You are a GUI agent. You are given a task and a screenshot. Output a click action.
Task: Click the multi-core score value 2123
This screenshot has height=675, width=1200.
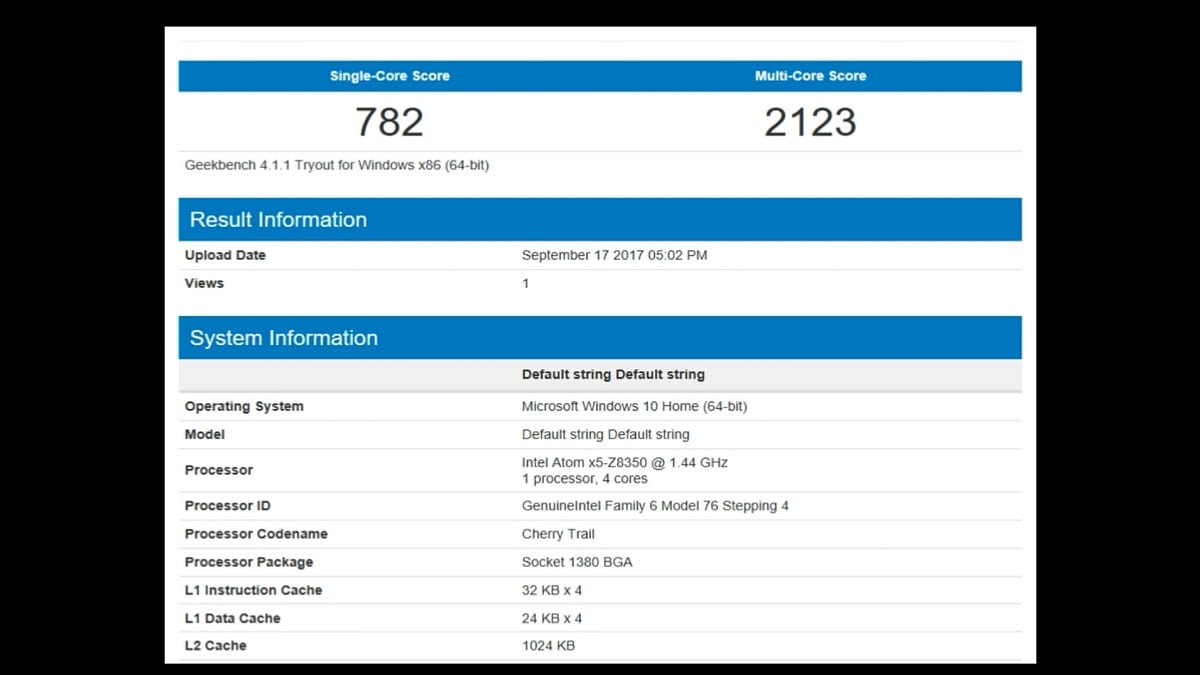[x=811, y=121]
